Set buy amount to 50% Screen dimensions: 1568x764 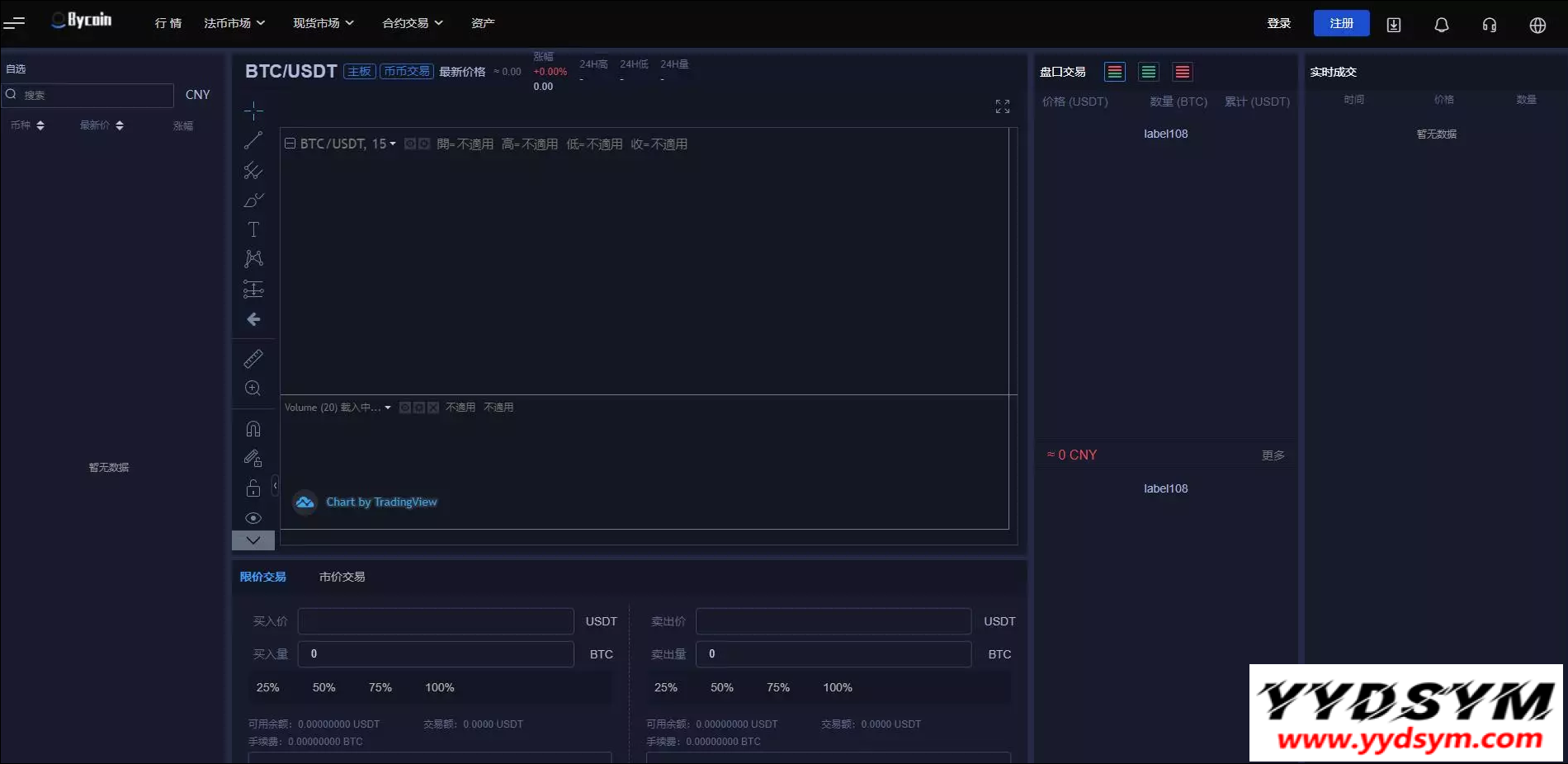point(324,687)
